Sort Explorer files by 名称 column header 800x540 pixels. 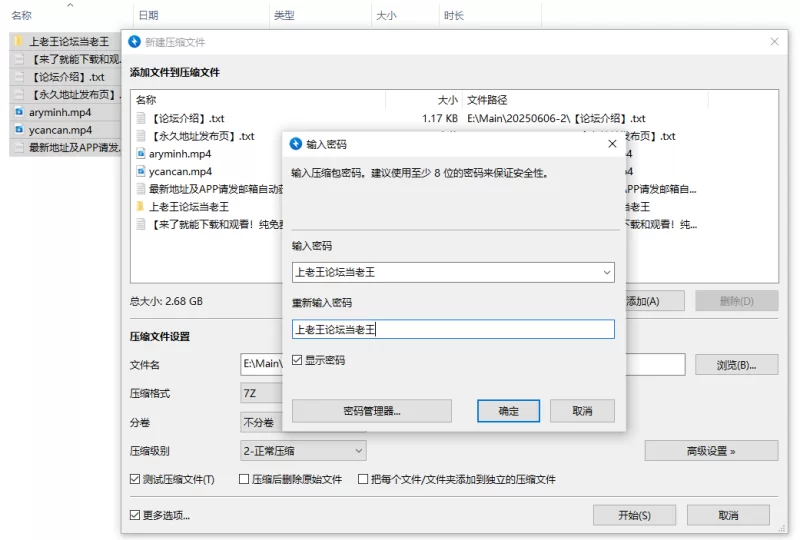[21, 15]
